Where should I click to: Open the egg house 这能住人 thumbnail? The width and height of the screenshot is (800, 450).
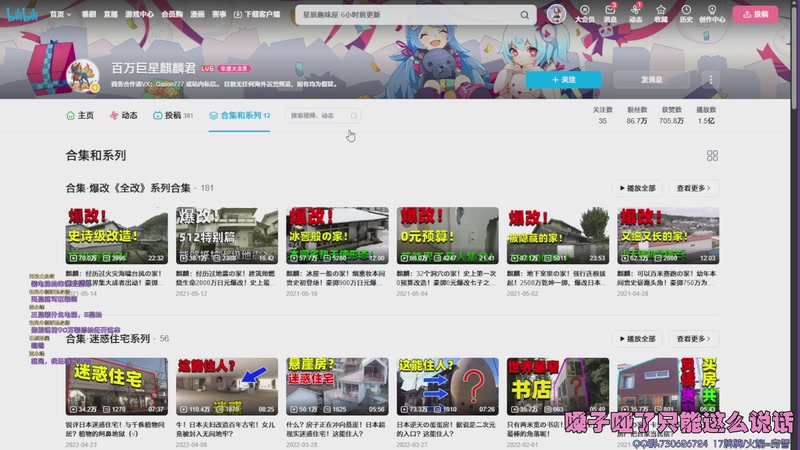tap(447, 386)
